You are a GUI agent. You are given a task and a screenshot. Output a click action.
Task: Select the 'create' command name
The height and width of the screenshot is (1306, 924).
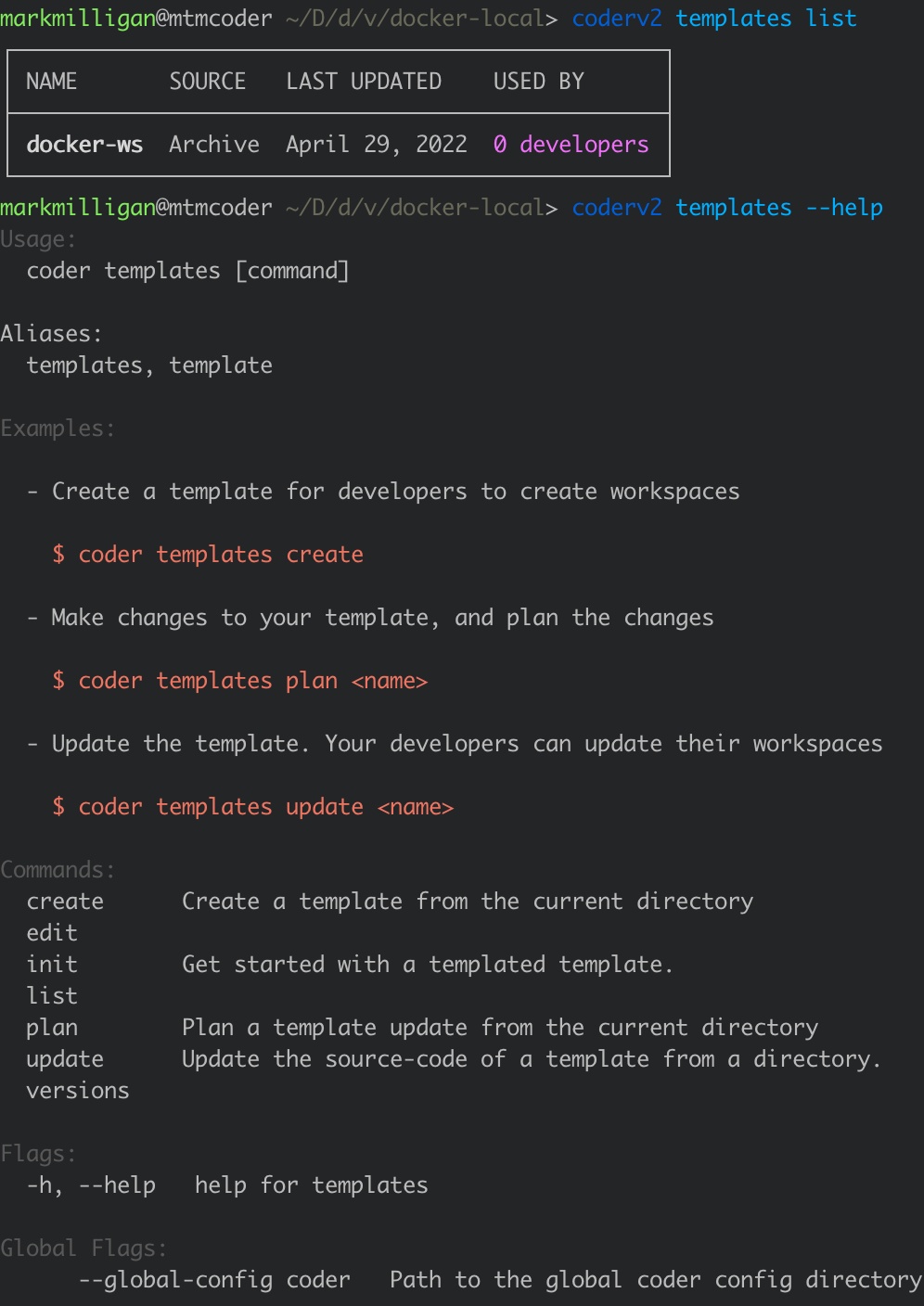click(65, 902)
